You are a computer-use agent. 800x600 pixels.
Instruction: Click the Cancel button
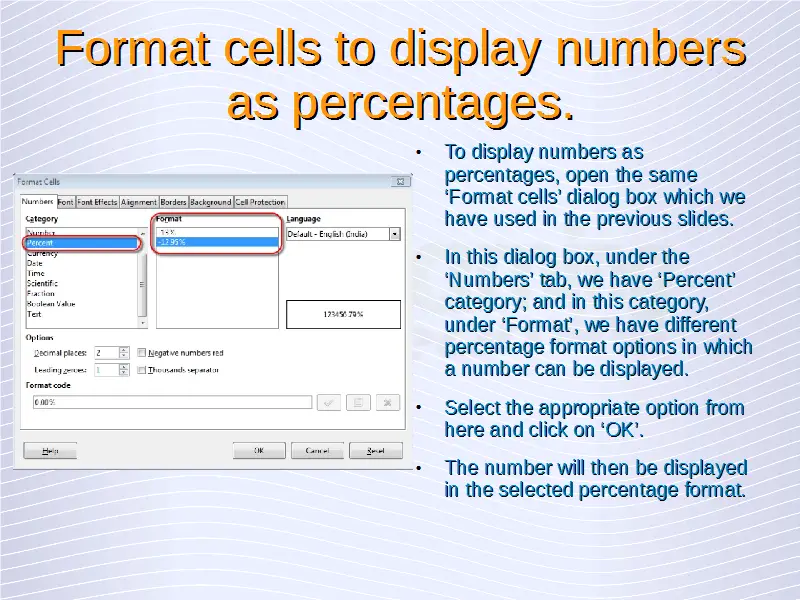(316, 451)
